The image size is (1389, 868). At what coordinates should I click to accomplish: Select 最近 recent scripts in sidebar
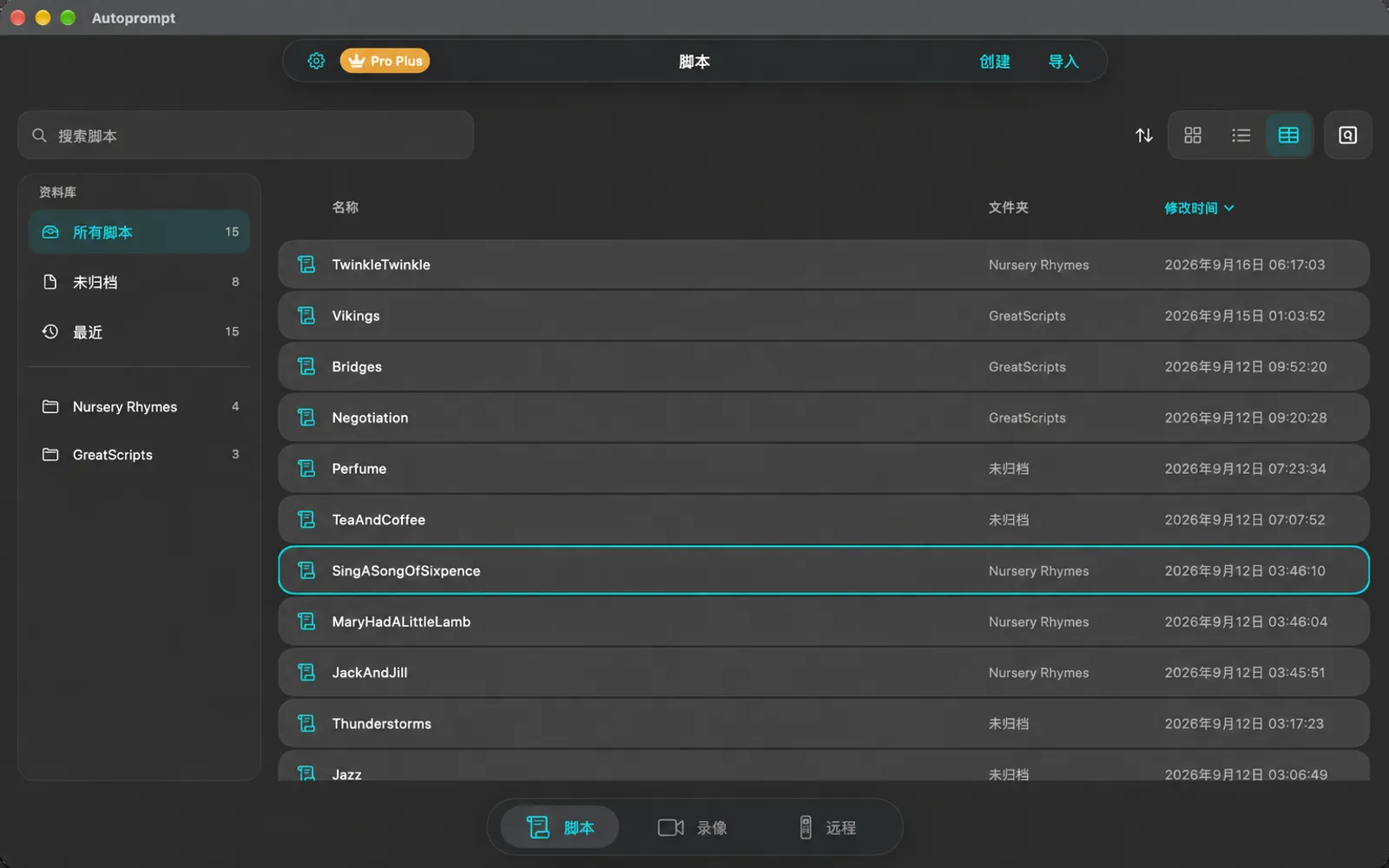pyautogui.click(x=139, y=332)
